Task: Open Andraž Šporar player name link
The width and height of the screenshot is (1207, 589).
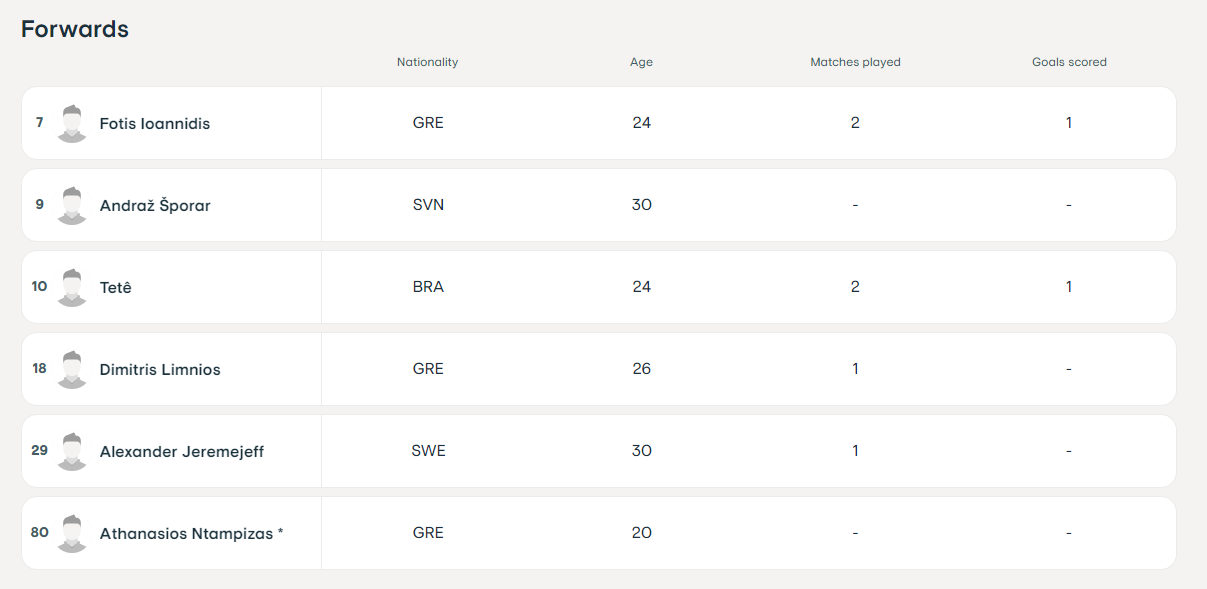Action: (155, 205)
